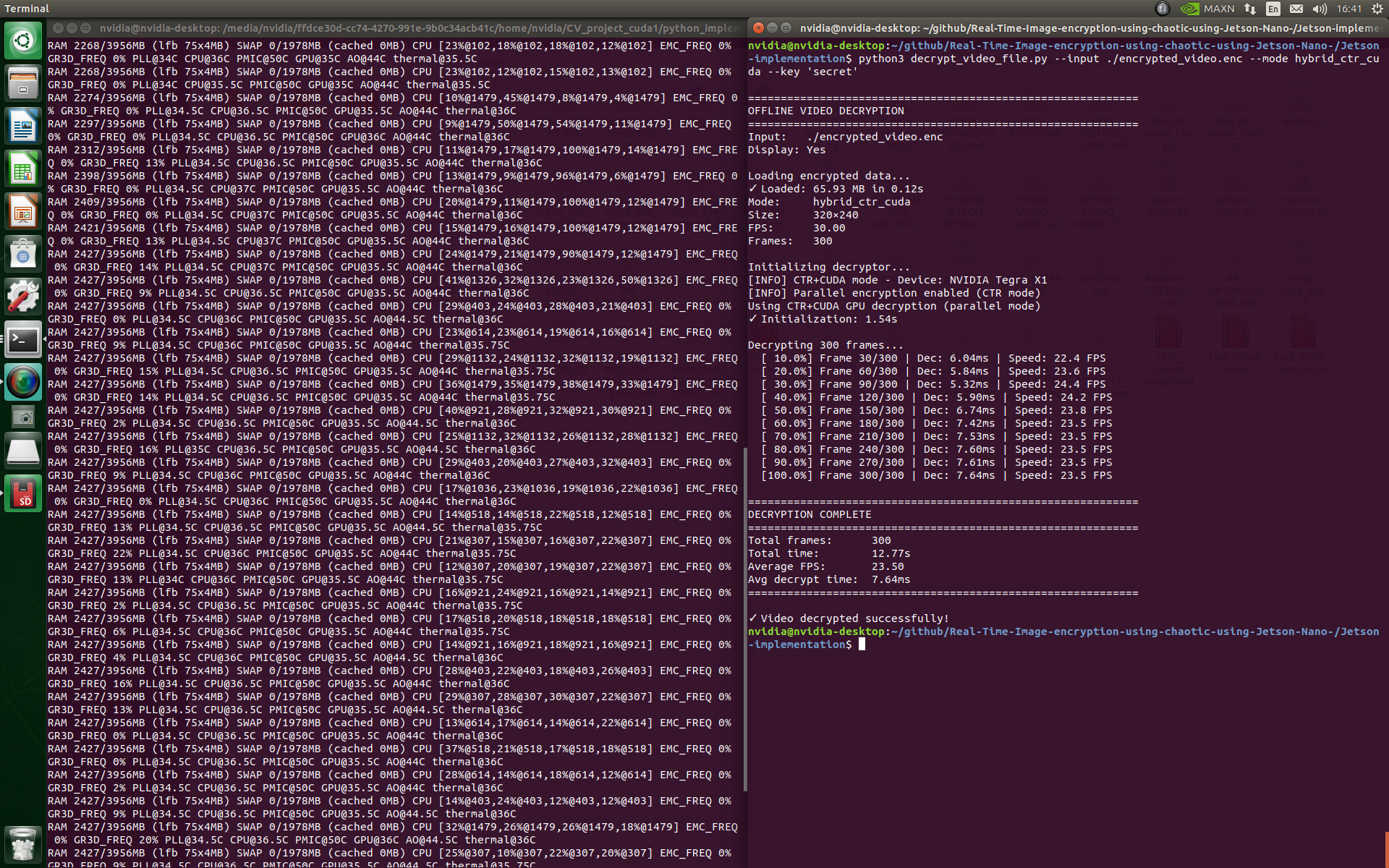The image size is (1389, 868).
Task: Maximize the left tegrastats terminal window
Action: pyautogui.click(x=85, y=27)
